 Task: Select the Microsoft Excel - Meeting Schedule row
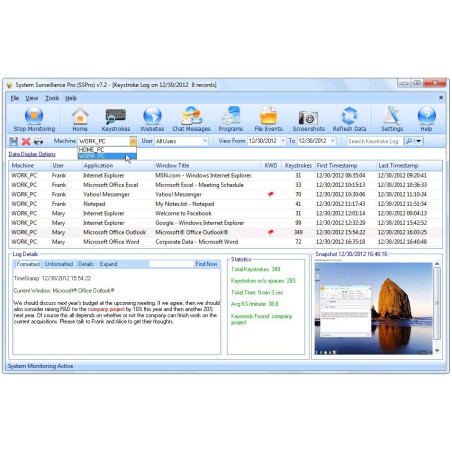tap(225, 185)
